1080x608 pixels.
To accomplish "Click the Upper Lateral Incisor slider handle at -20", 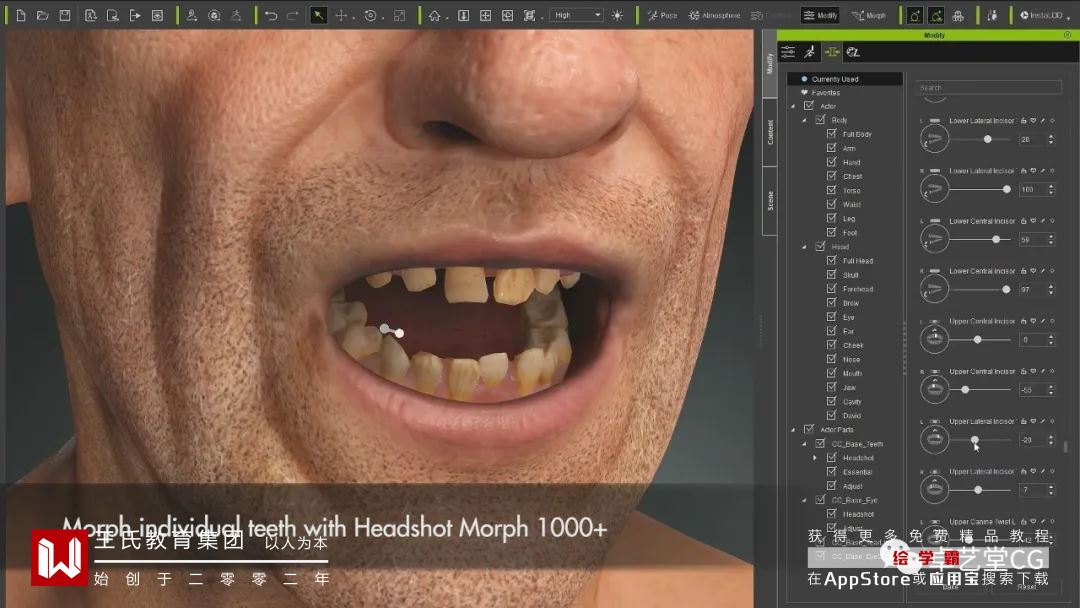I will click(975, 439).
